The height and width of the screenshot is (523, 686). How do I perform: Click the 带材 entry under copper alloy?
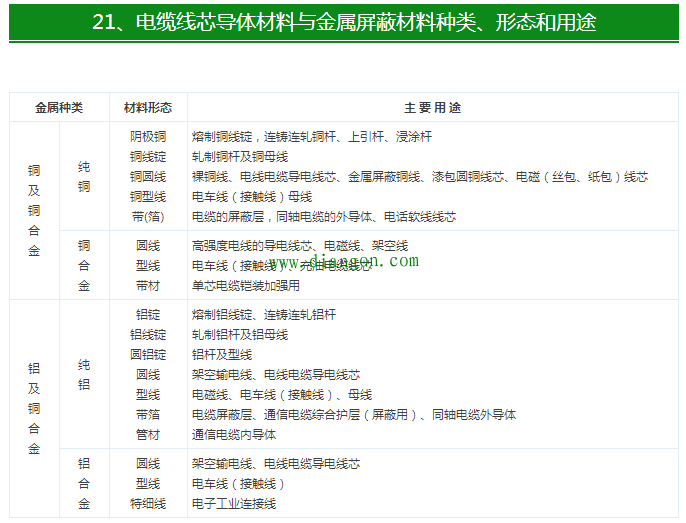147,285
